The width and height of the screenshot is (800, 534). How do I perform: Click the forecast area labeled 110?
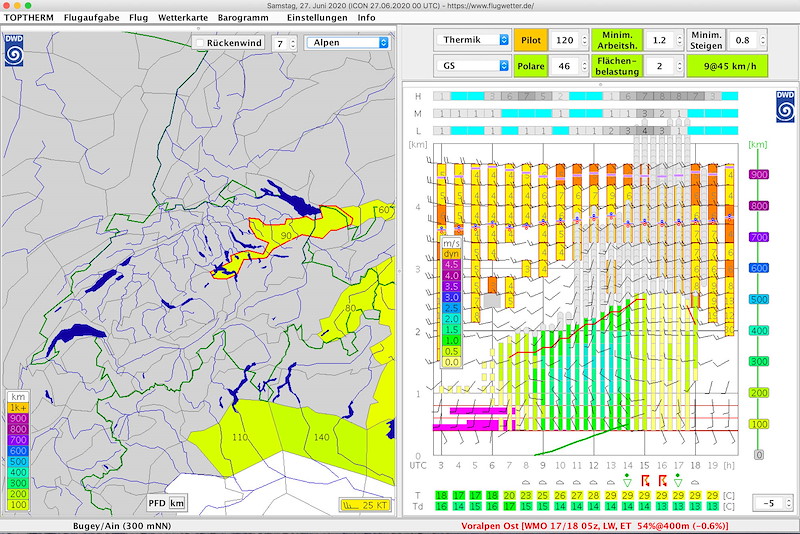240,437
